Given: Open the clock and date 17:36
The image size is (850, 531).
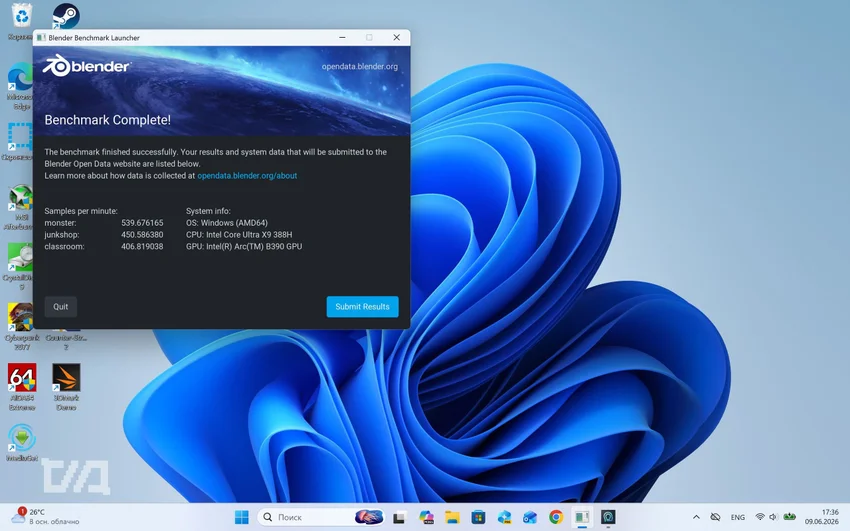Looking at the screenshot, I should (821, 516).
